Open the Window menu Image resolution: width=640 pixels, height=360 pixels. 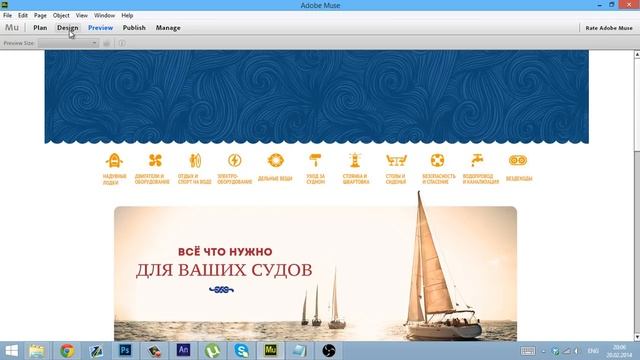point(104,15)
